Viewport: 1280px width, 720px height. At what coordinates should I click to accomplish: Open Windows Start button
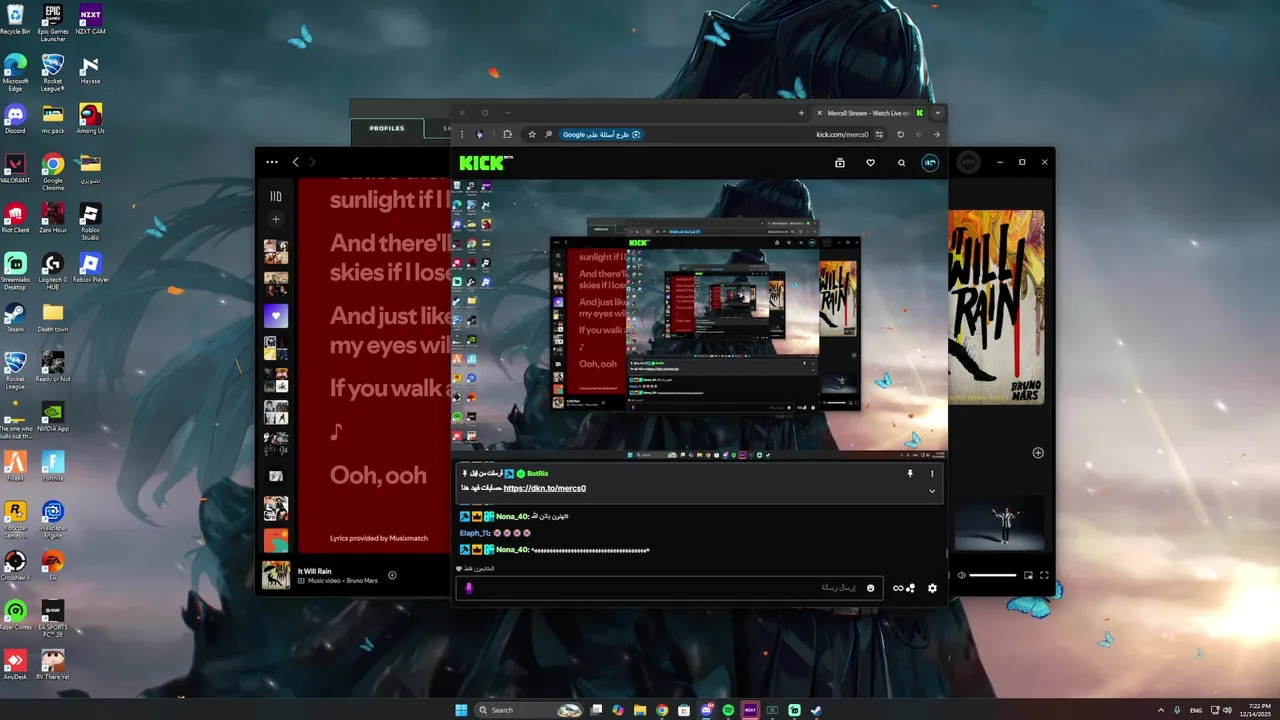(x=461, y=710)
